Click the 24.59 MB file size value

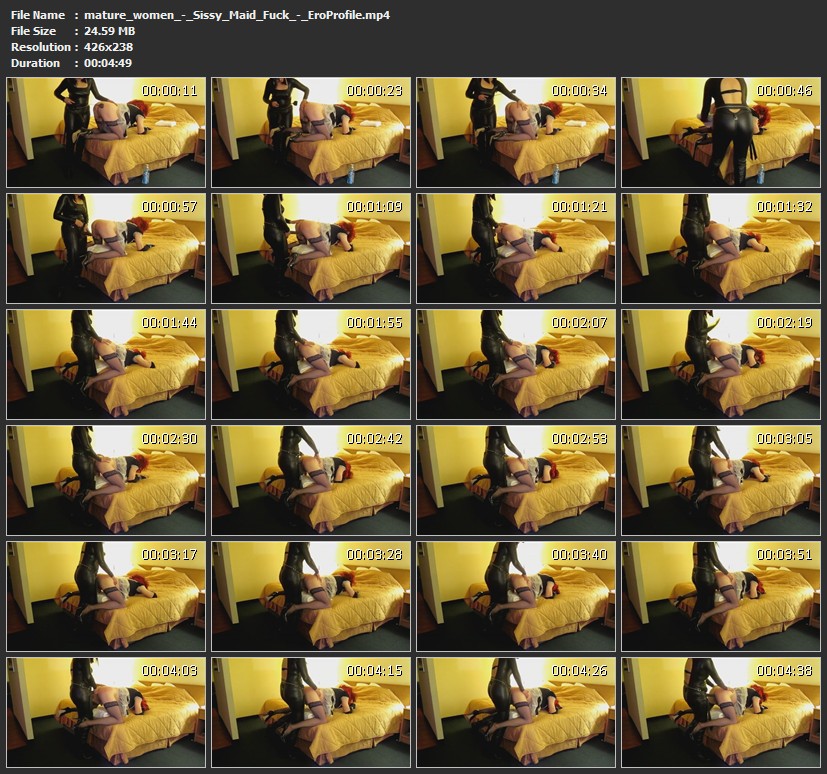coord(110,31)
